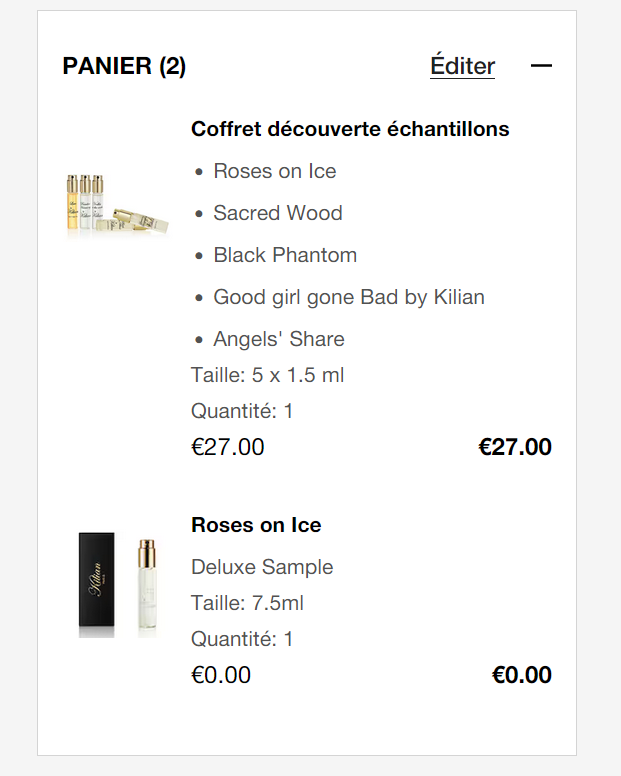Image resolution: width=621 pixels, height=776 pixels.
Task: Open the Roses on Ice bottle thumbnail
Action: [x=117, y=584]
